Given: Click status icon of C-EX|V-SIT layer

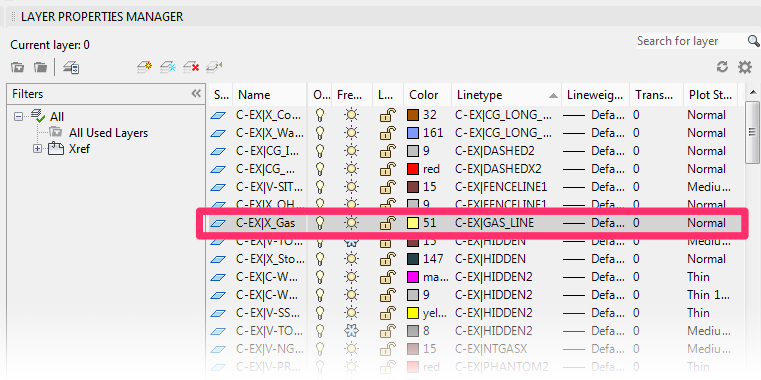Looking at the screenshot, I should [x=218, y=187].
